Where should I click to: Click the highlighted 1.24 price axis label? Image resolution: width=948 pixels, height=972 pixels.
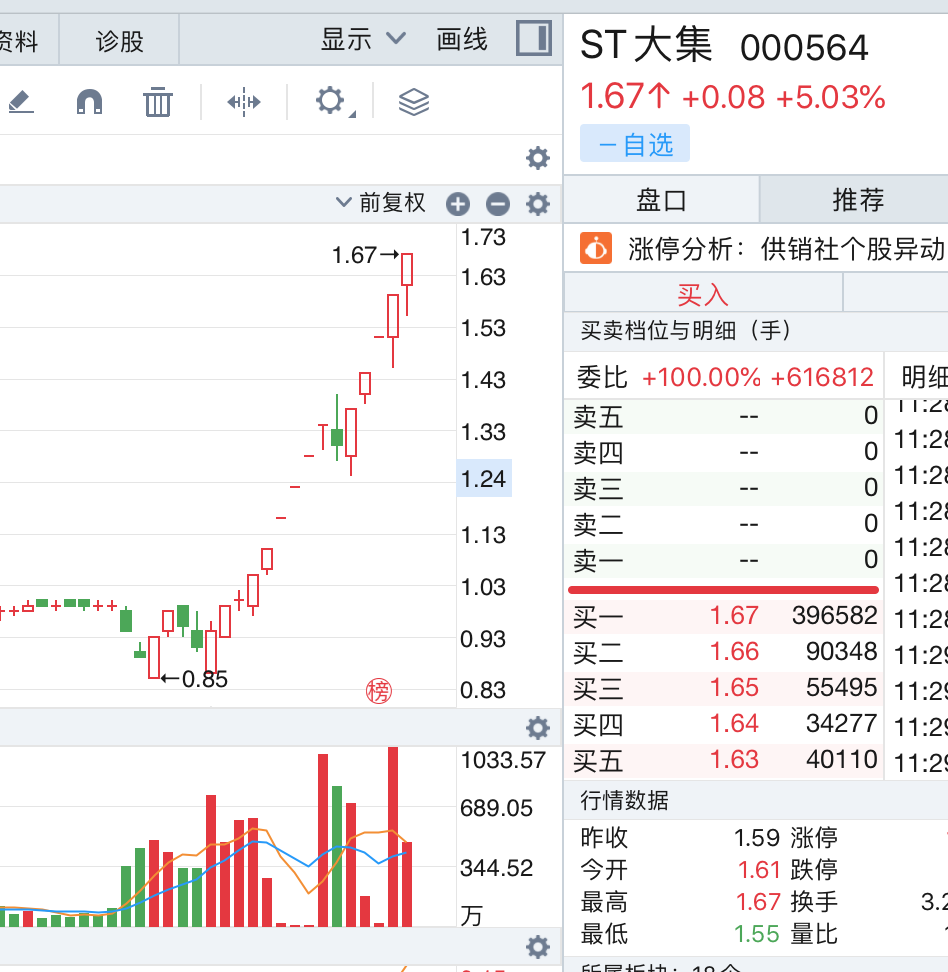tap(484, 479)
